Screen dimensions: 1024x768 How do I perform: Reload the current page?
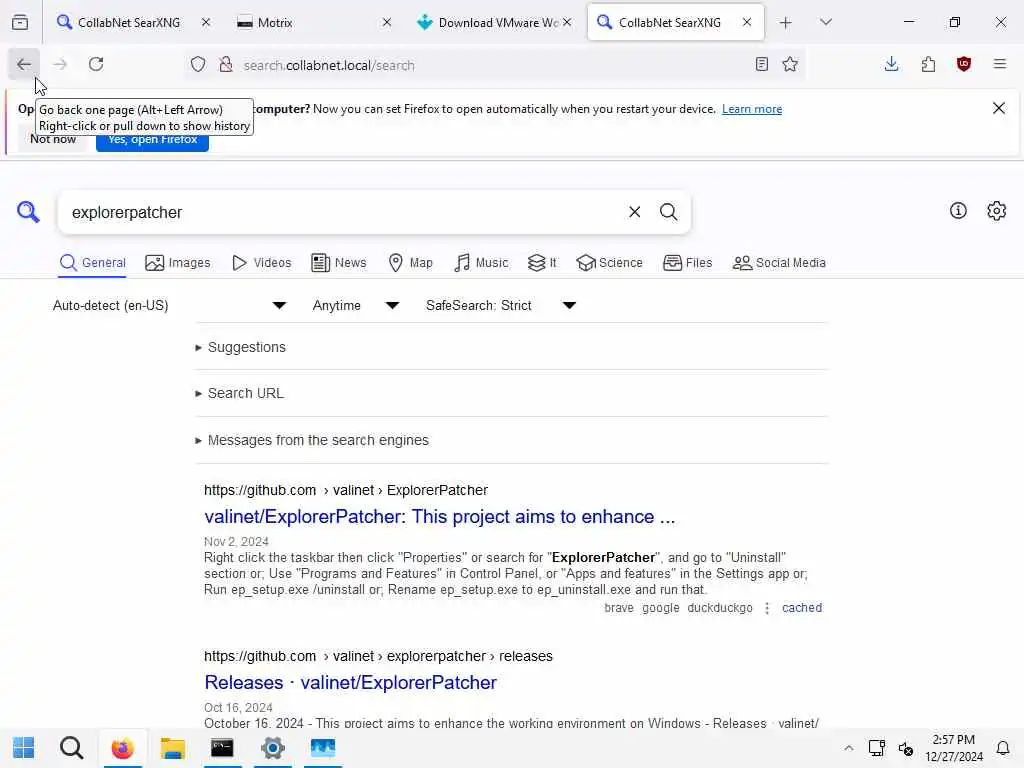coord(96,64)
